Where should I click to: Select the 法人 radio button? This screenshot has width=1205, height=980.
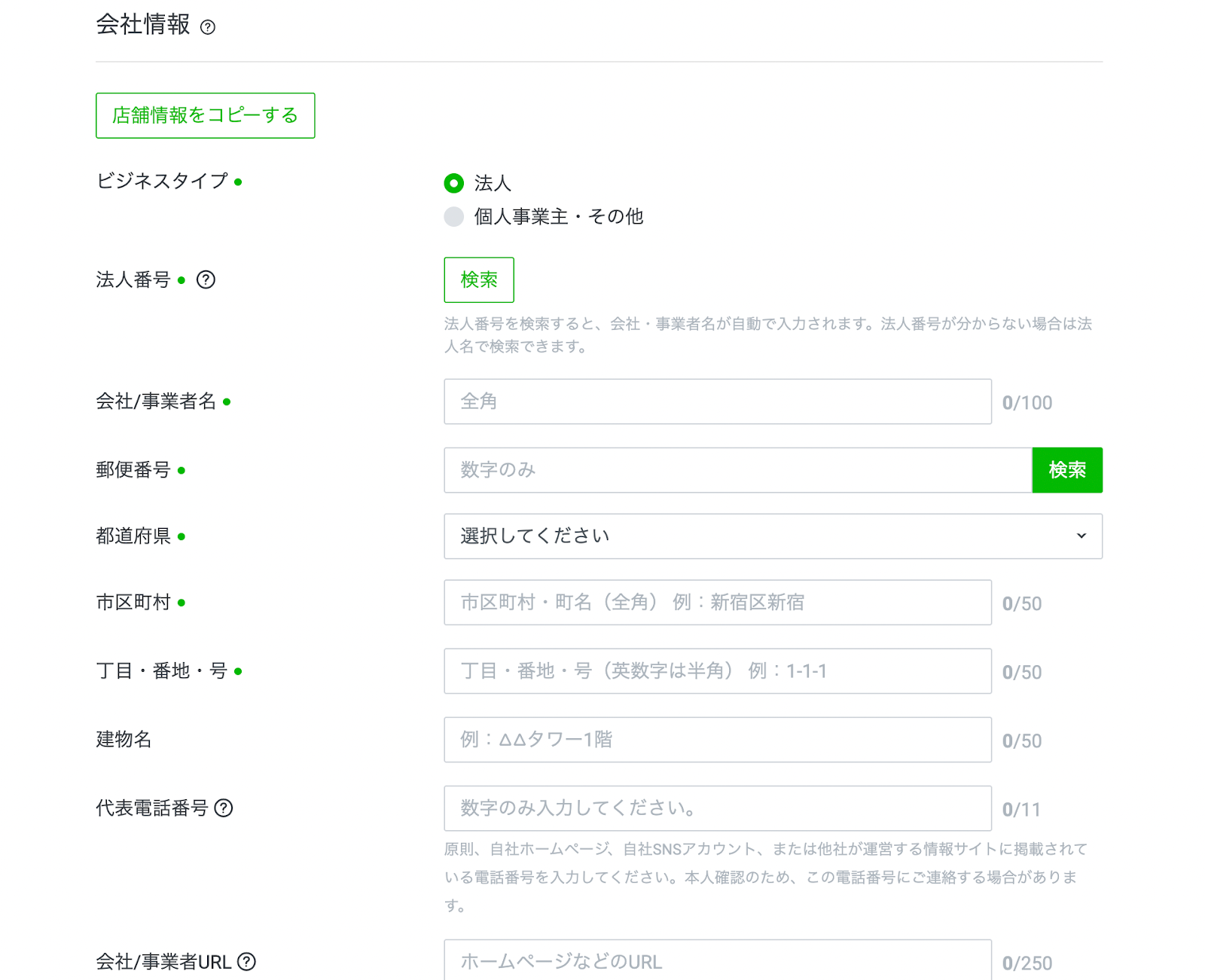pos(453,183)
